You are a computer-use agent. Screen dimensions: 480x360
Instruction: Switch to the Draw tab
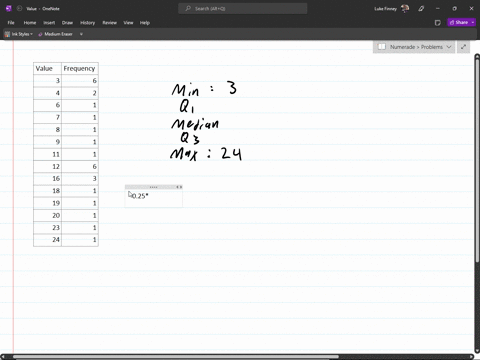(x=67, y=23)
